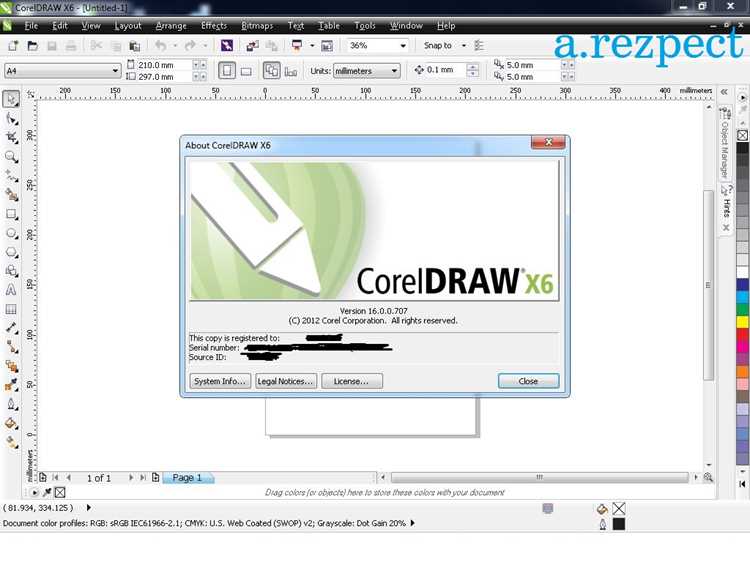
Task: Click the Welcome Screen toolbar icon
Action: tap(327, 46)
